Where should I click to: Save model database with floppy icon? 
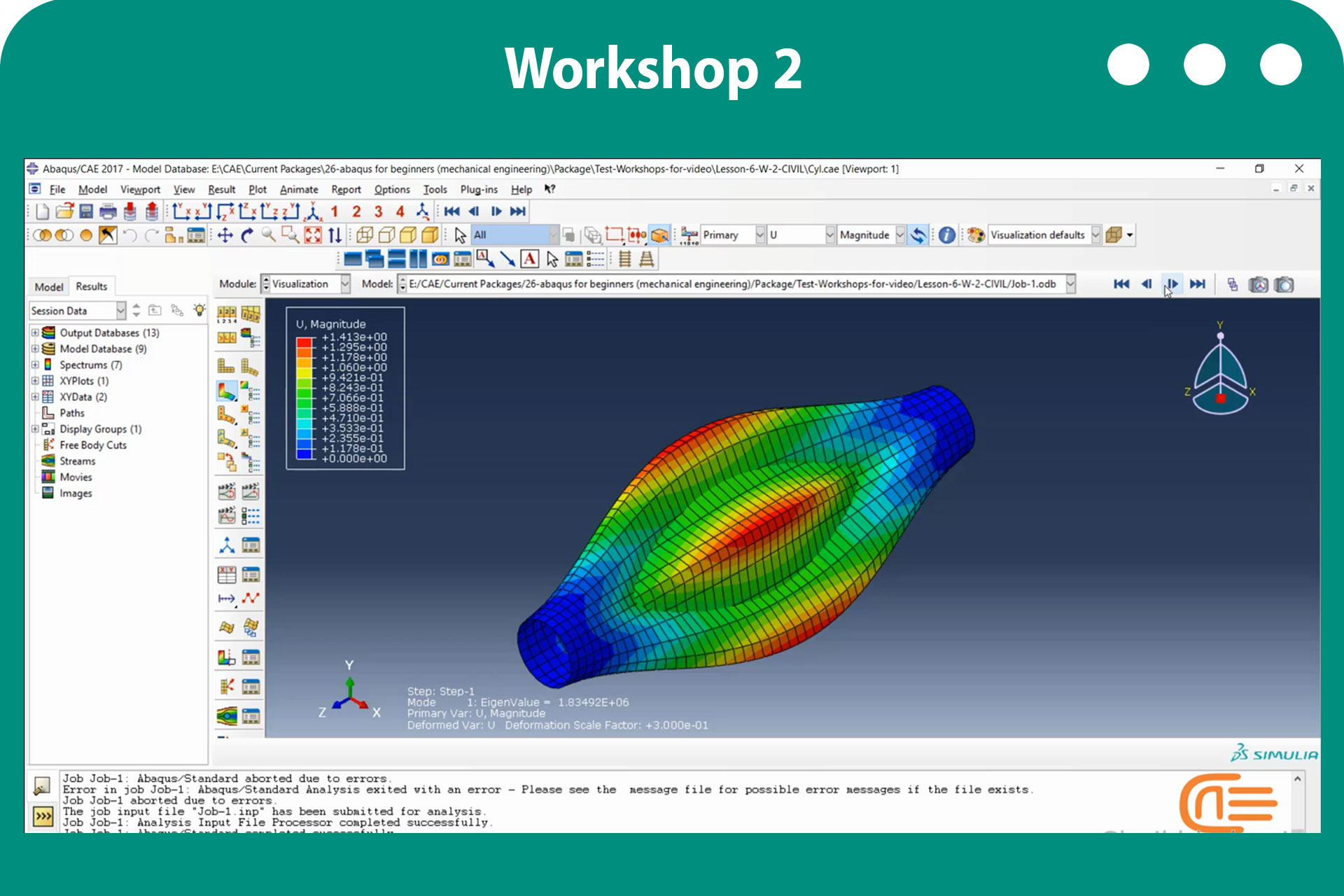pos(86,211)
